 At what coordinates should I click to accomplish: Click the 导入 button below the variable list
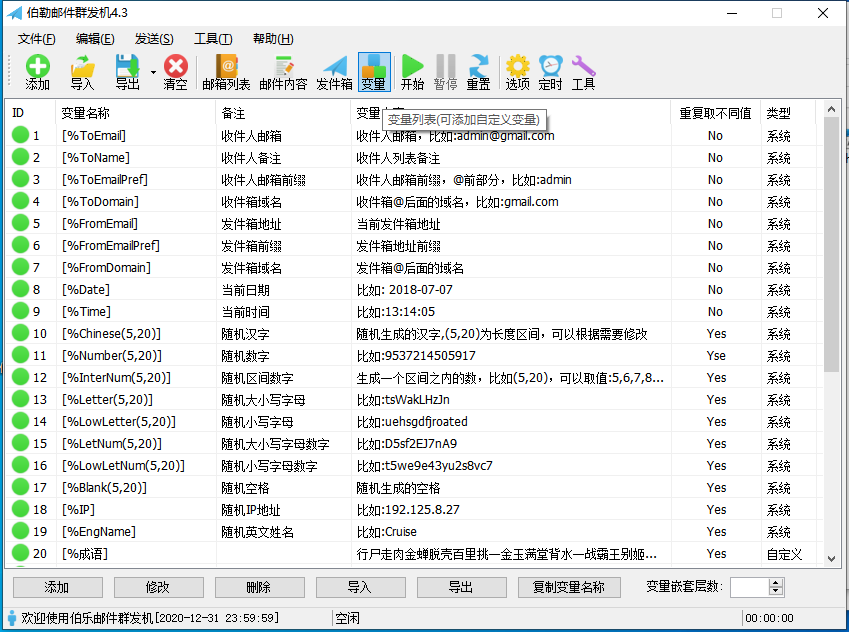click(361, 587)
